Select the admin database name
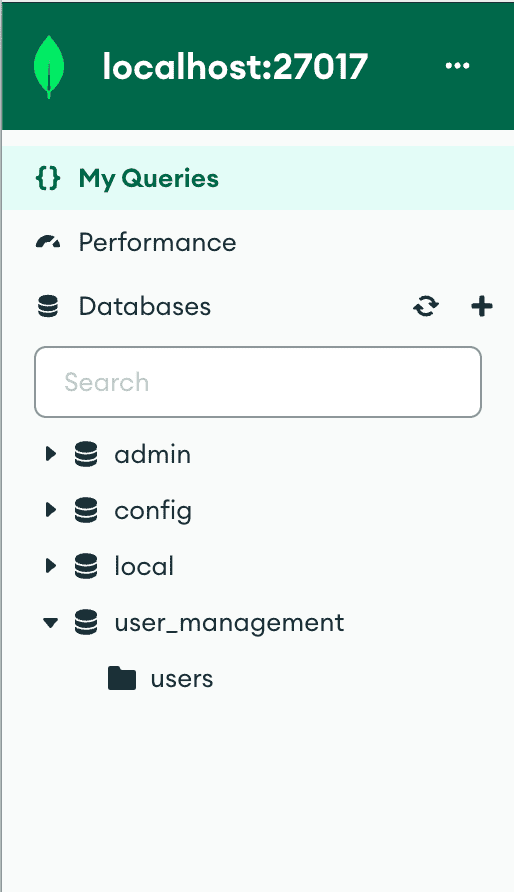 tap(152, 454)
